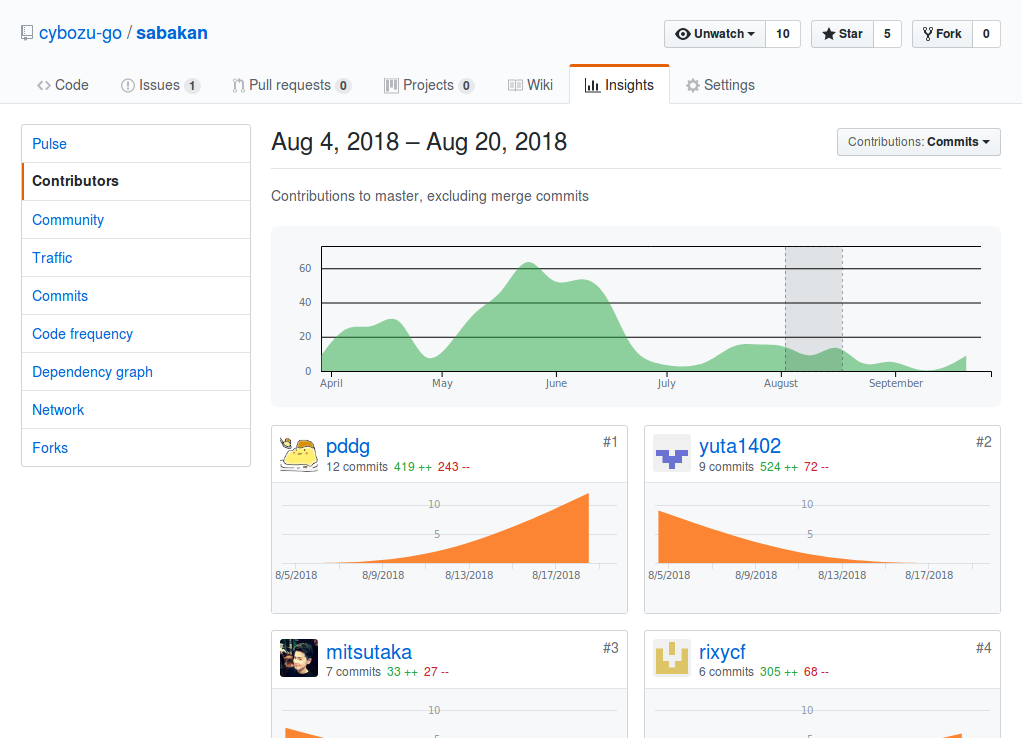Click the Fork branch icon
Image resolution: width=1022 pixels, height=738 pixels.
(928, 34)
